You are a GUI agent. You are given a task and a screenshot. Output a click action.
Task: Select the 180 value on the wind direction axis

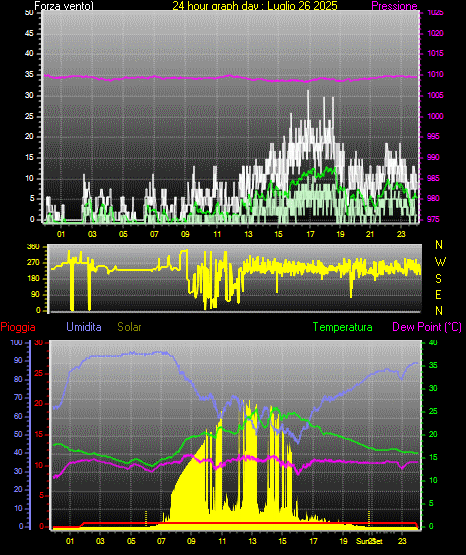(33, 279)
